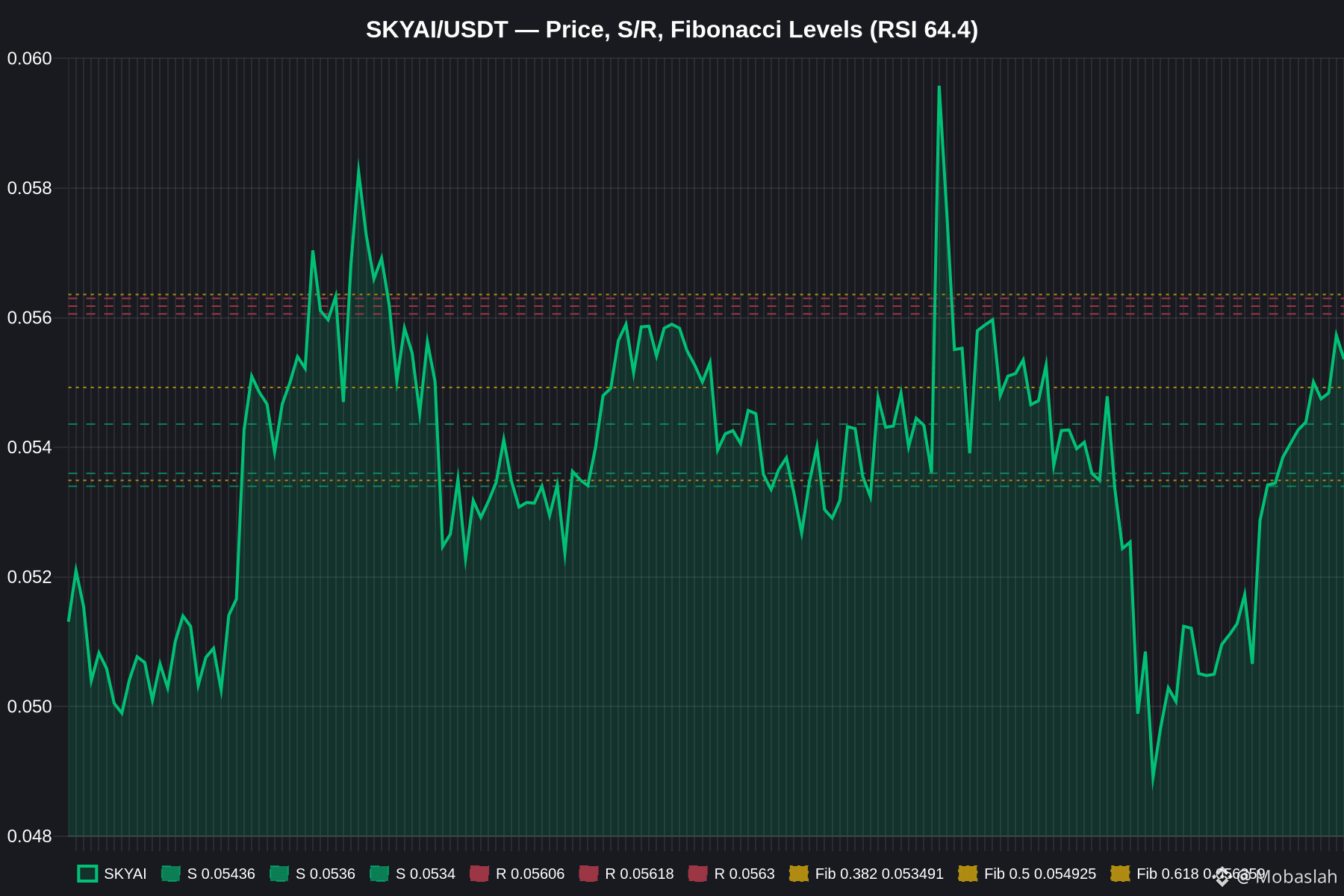This screenshot has width=1344, height=896.
Task: Click the SKYAI legend label text
Action: pyautogui.click(x=125, y=874)
